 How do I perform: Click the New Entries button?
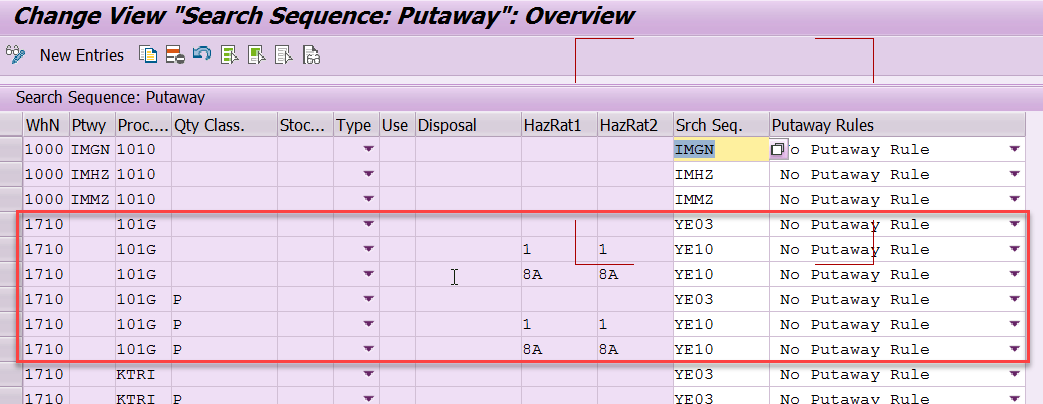coord(82,55)
